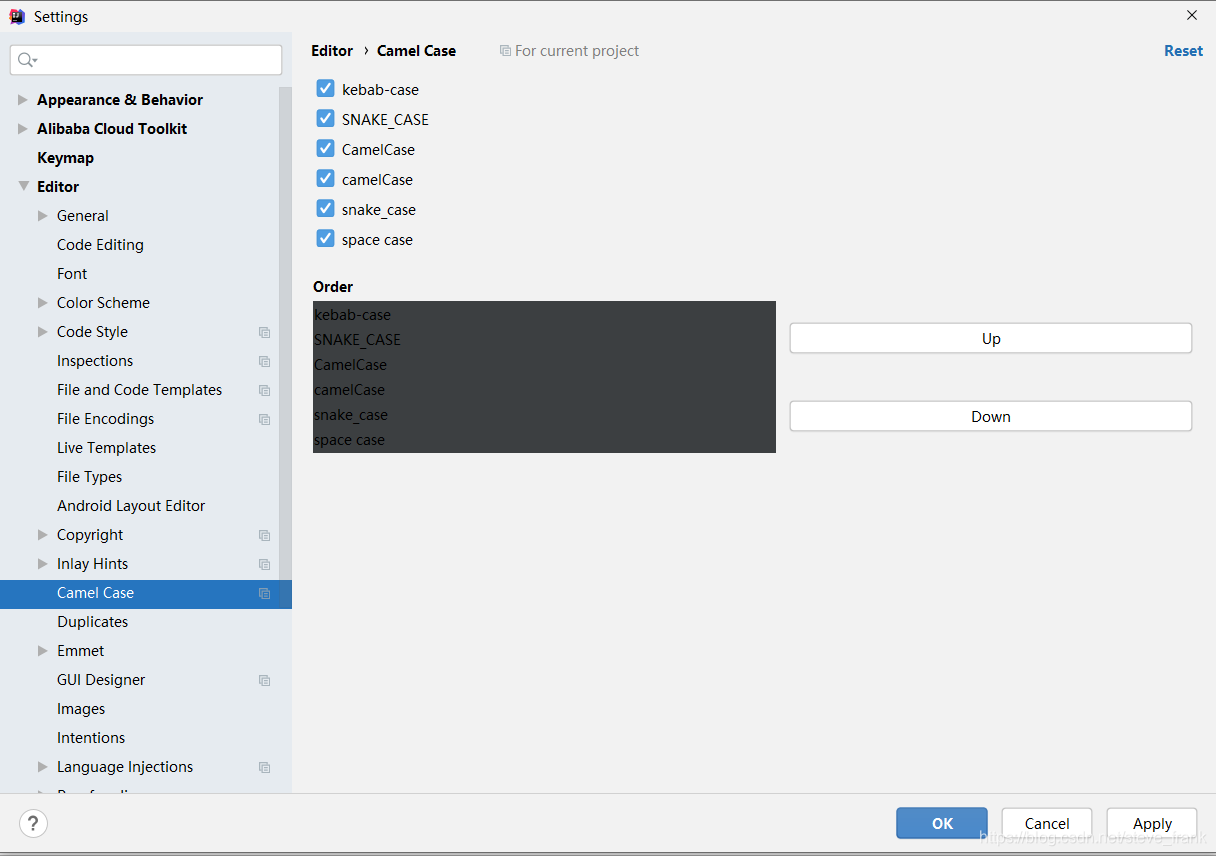Screen dimensions: 1216x856
Task: Click the search magnifier icon
Action: (27, 60)
